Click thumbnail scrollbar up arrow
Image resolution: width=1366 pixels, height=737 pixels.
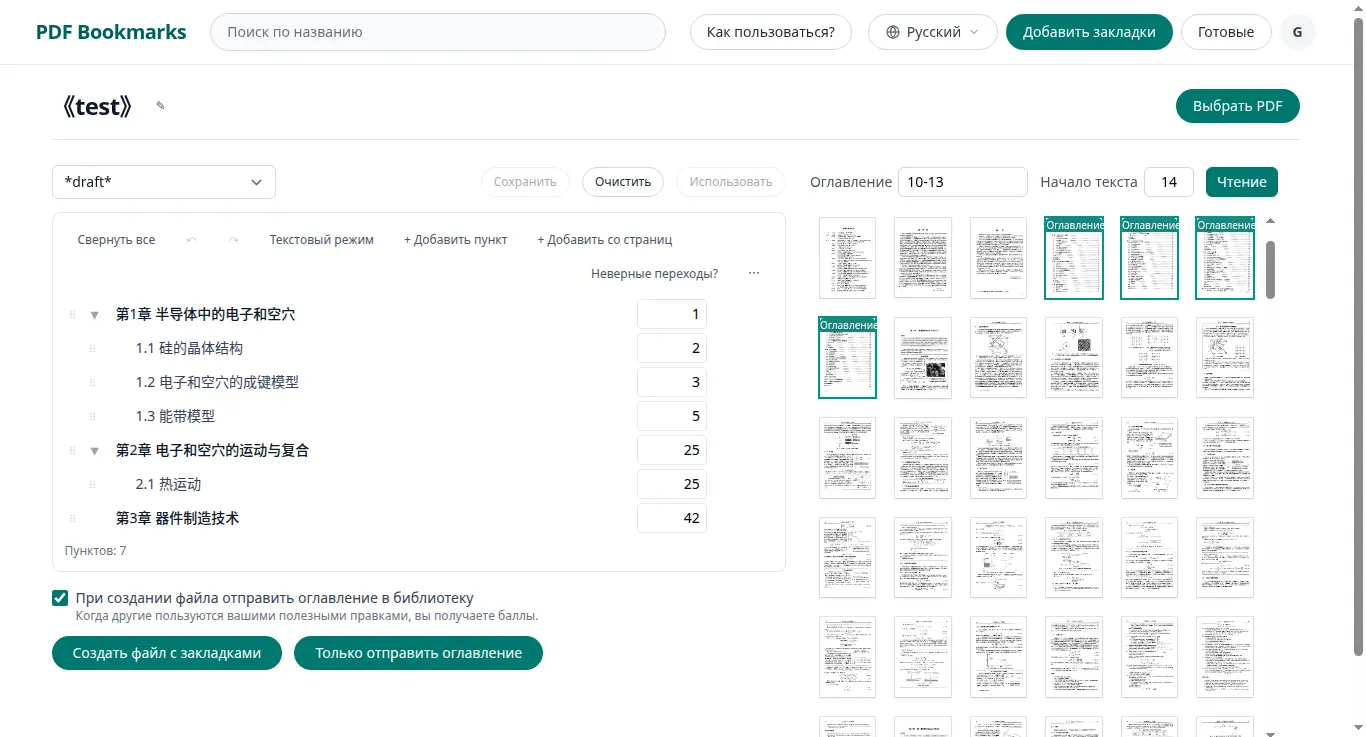pos(1271,221)
